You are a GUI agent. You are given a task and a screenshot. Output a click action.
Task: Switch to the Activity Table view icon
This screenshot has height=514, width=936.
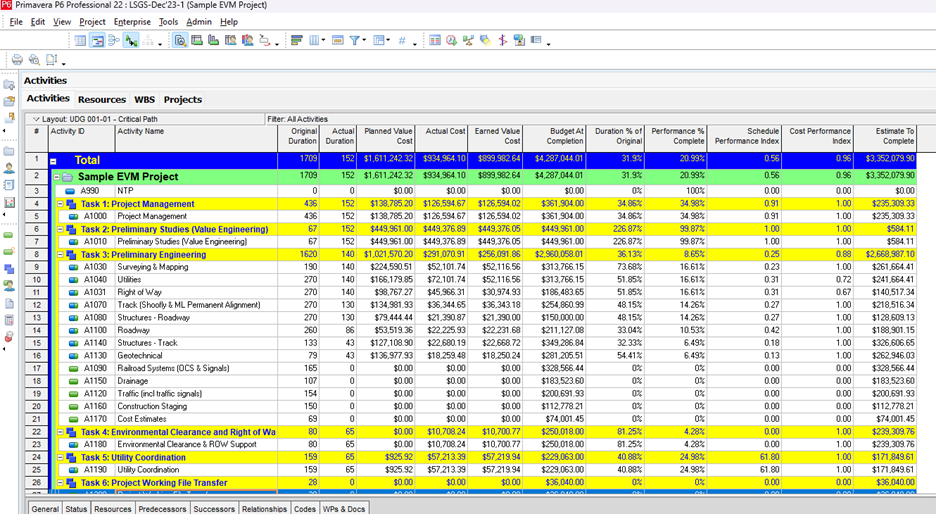pos(81,41)
